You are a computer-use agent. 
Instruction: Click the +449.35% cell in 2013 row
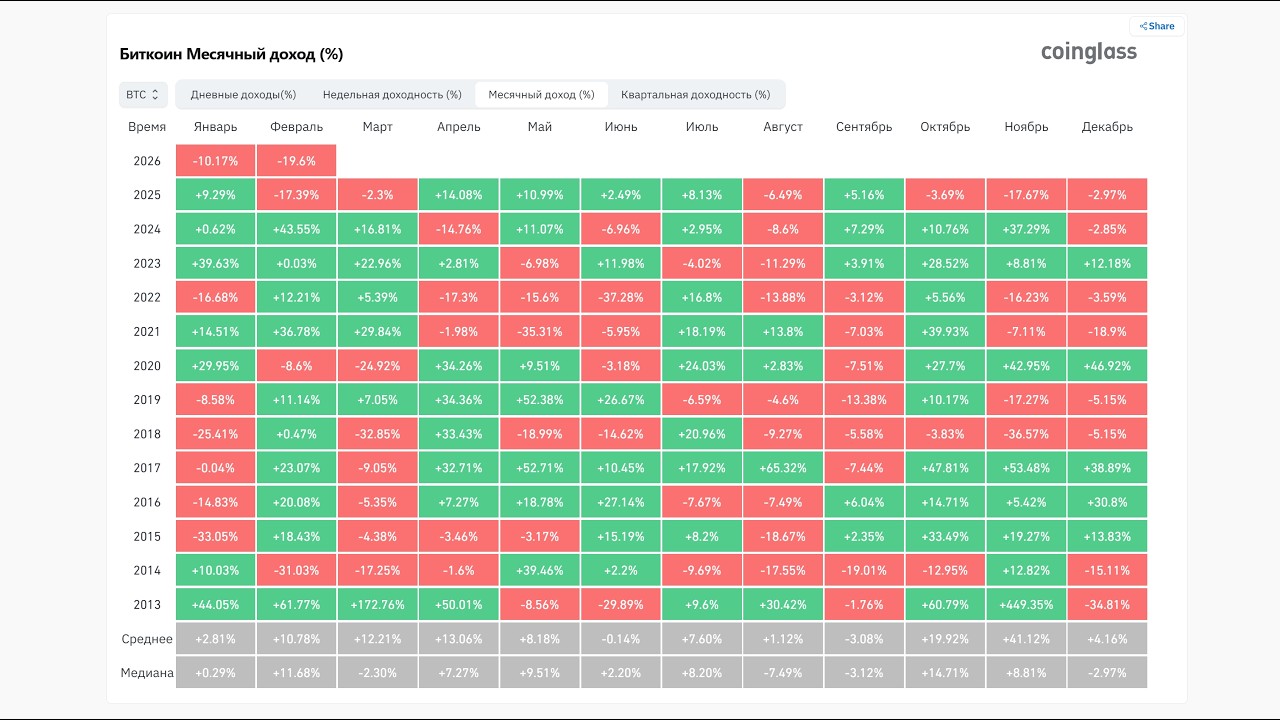[x=1026, y=604]
